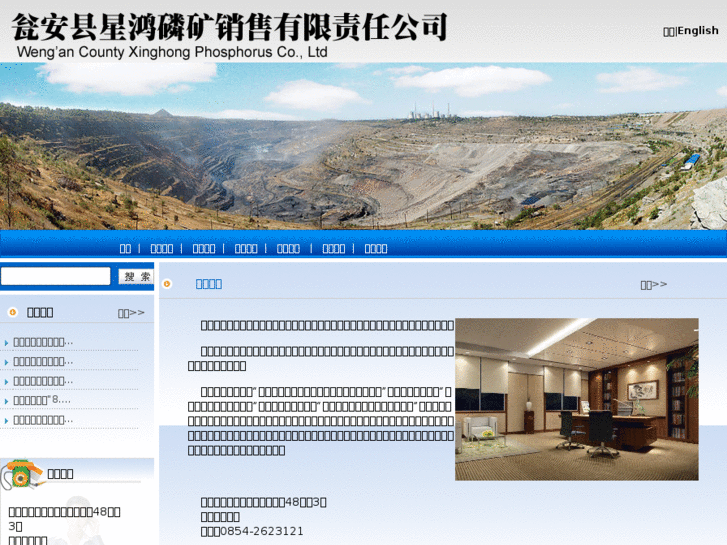Click the Weng'an County Xinghong Phosphorus logo
Screen dimensions: 727x545
pos(230,35)
